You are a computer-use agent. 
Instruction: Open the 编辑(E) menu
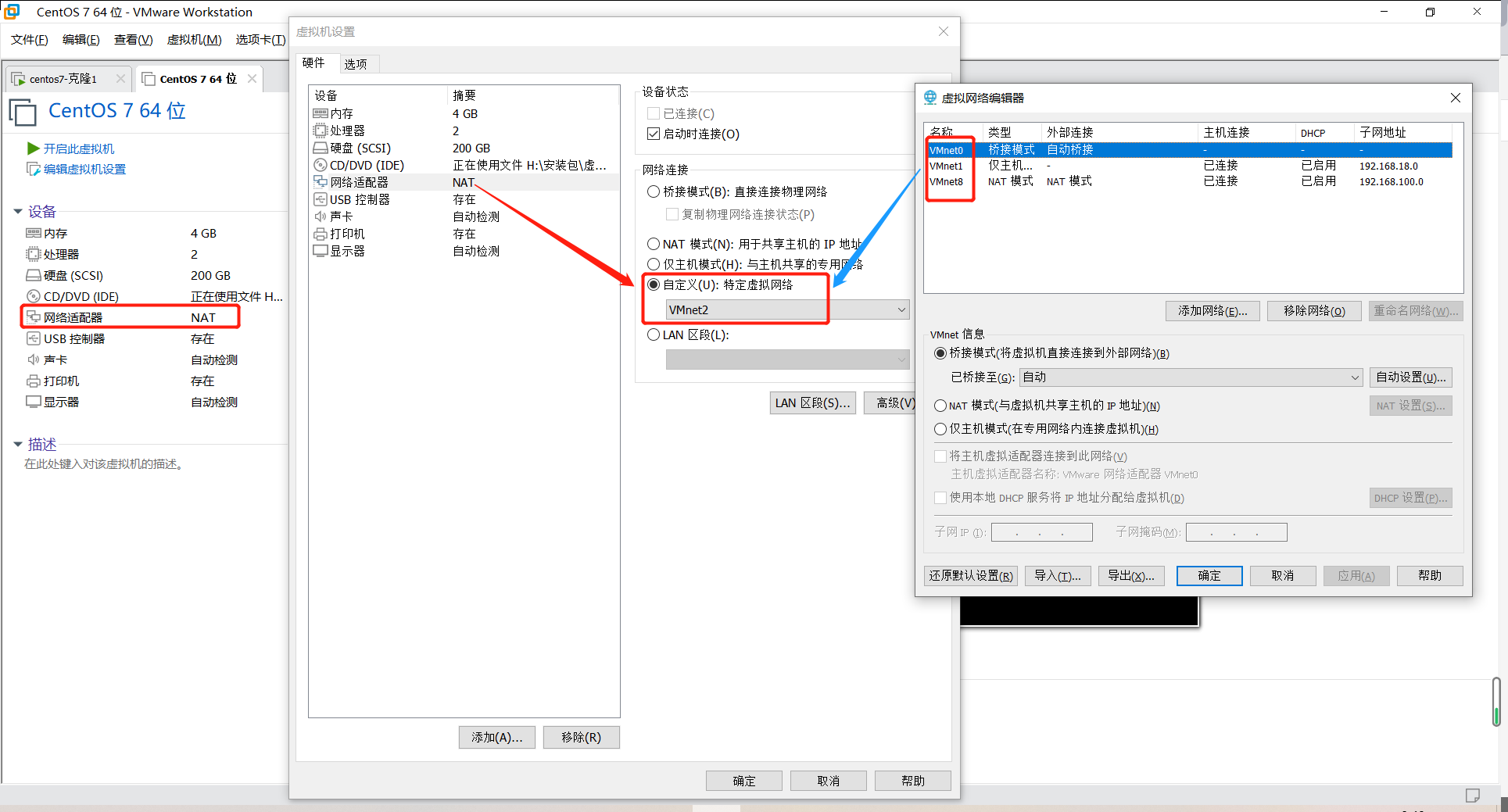click(81, 39)
